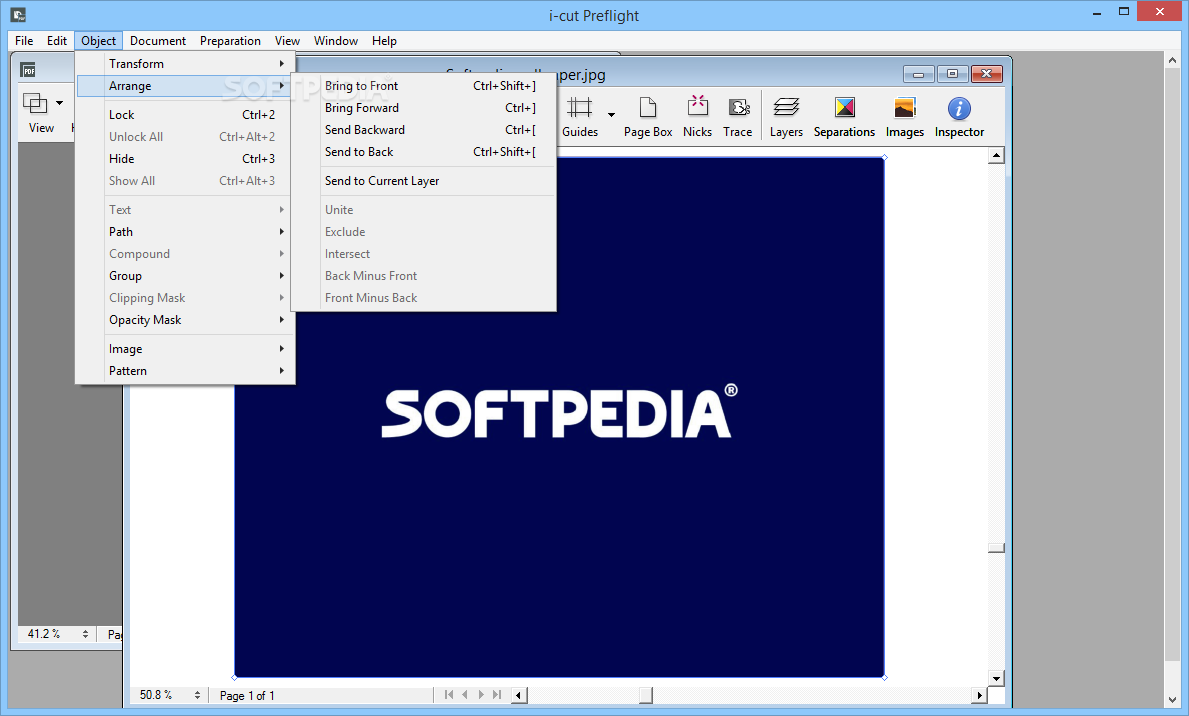Click the i-cut Preflight app icon in title bar
1189x716 pixels.
tap(18, 14)
